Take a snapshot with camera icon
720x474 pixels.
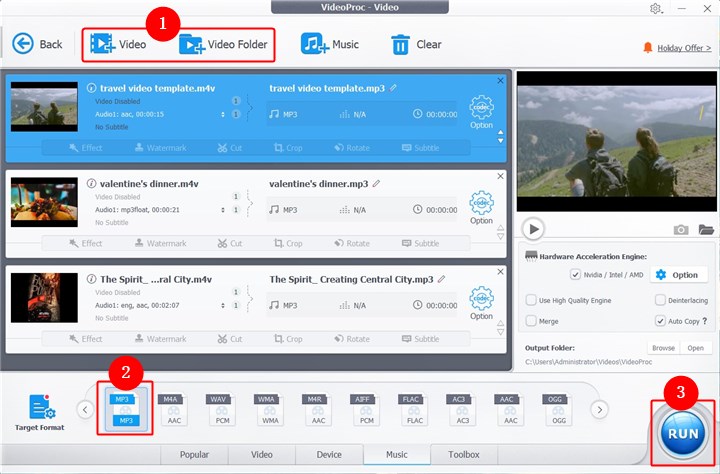click(x=681, y=229)
